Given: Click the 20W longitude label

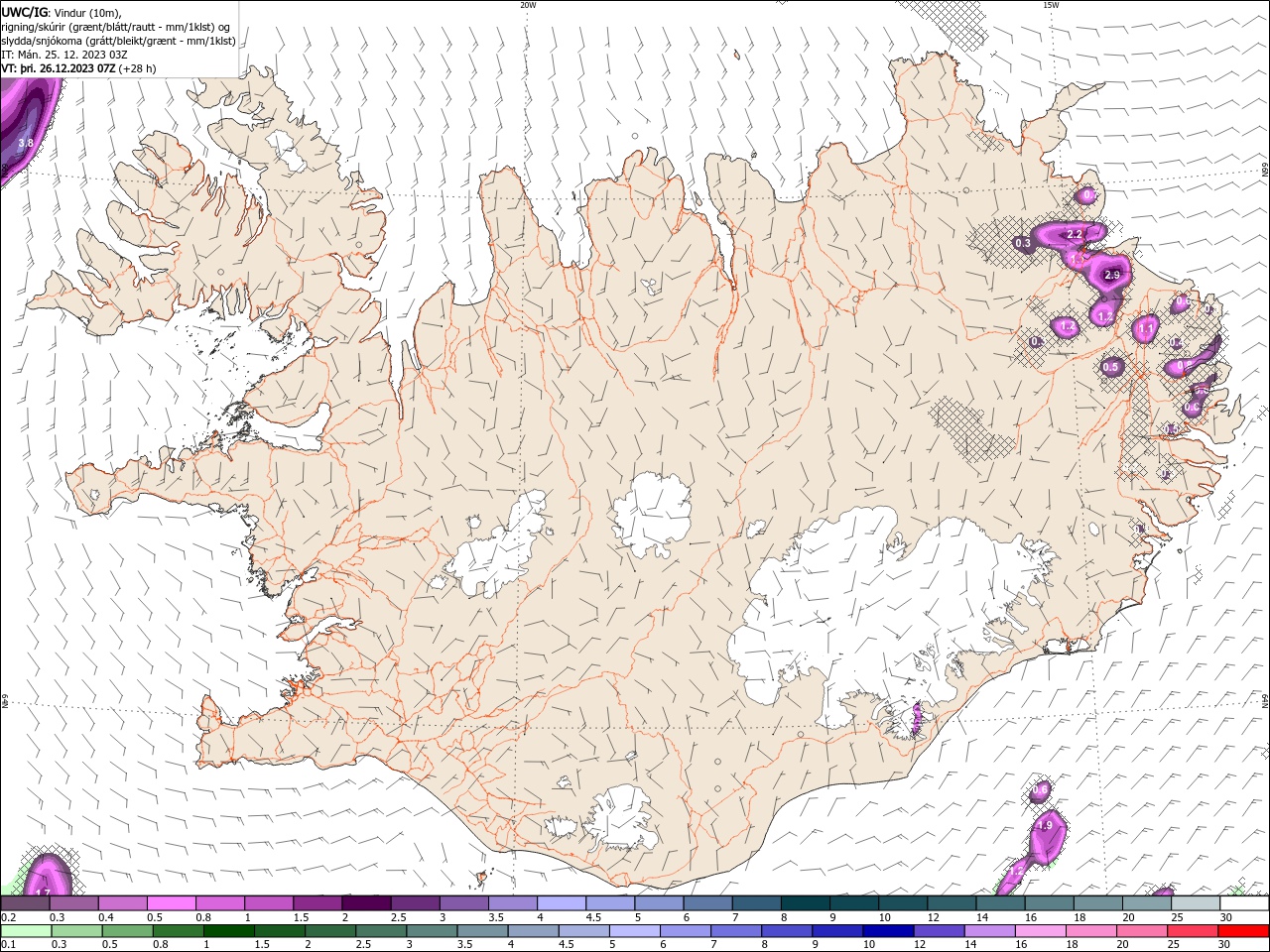Looking at the screenshot, I should [x=528, y=5].
